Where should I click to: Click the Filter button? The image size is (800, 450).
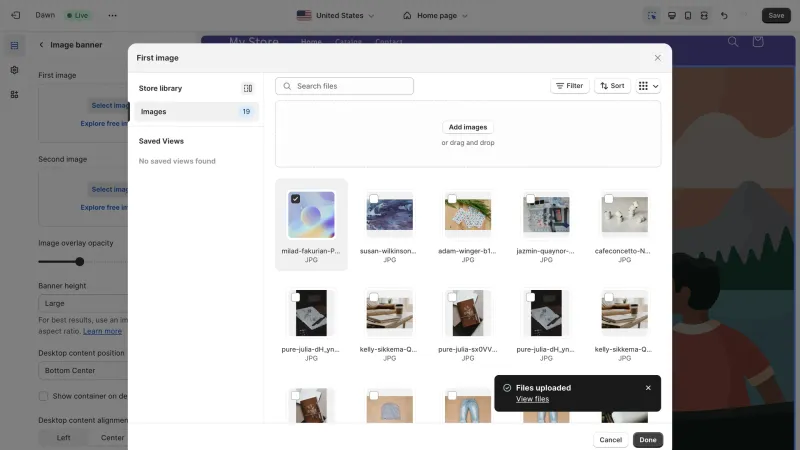[569, 86]
